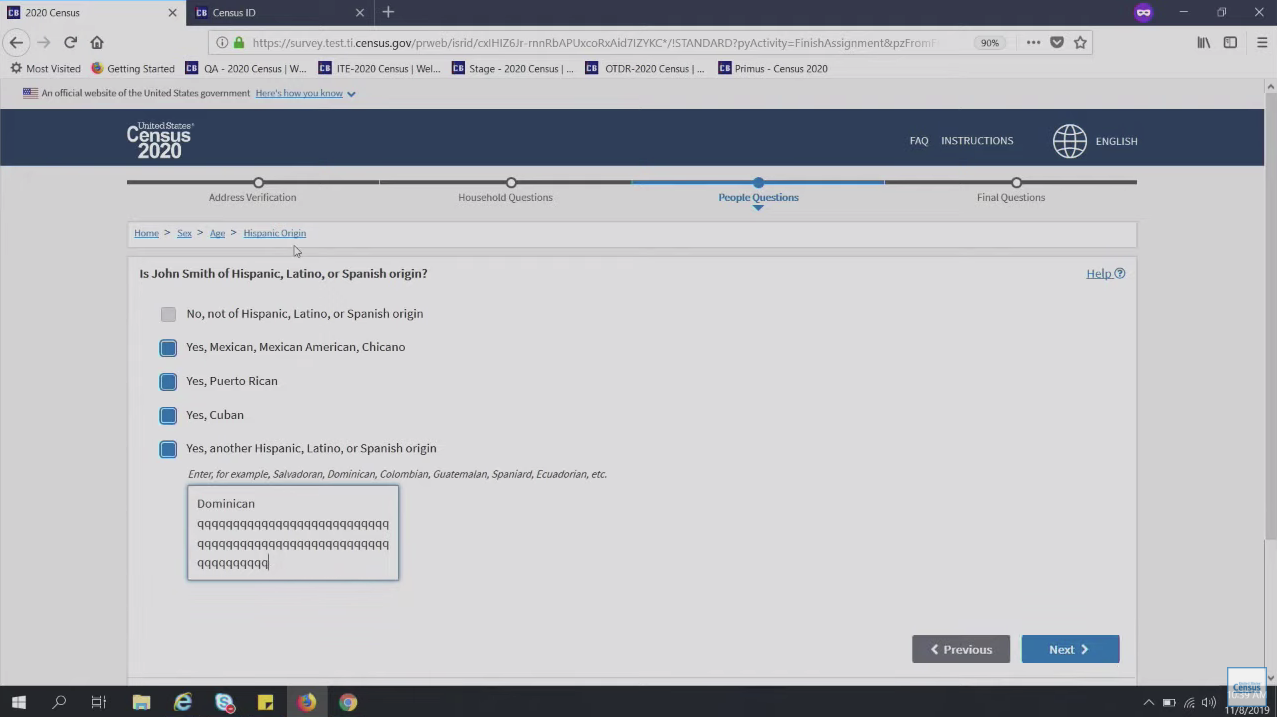Screen dimensions: 1277x717
Task: Bookmark this page with star icon
Action: pyautogui.click(x=1080, y=43)
